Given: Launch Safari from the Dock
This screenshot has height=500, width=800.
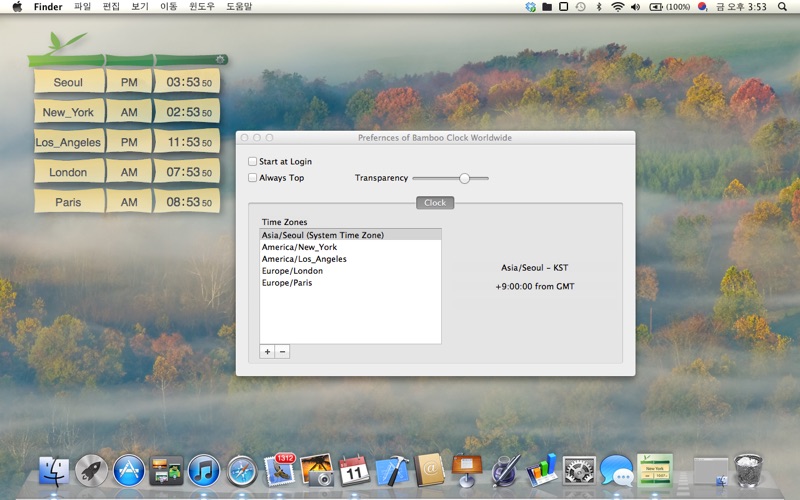Looking at the screenshot, I should (x=242, y=470).
